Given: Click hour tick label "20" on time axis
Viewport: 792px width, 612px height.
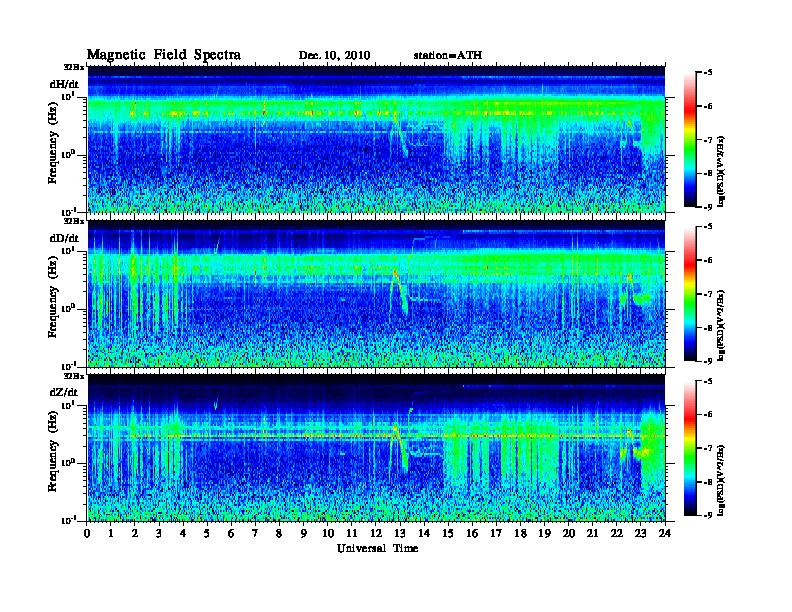Looking at the screenshot, I should pyautogui.click(x=569, y=533).
